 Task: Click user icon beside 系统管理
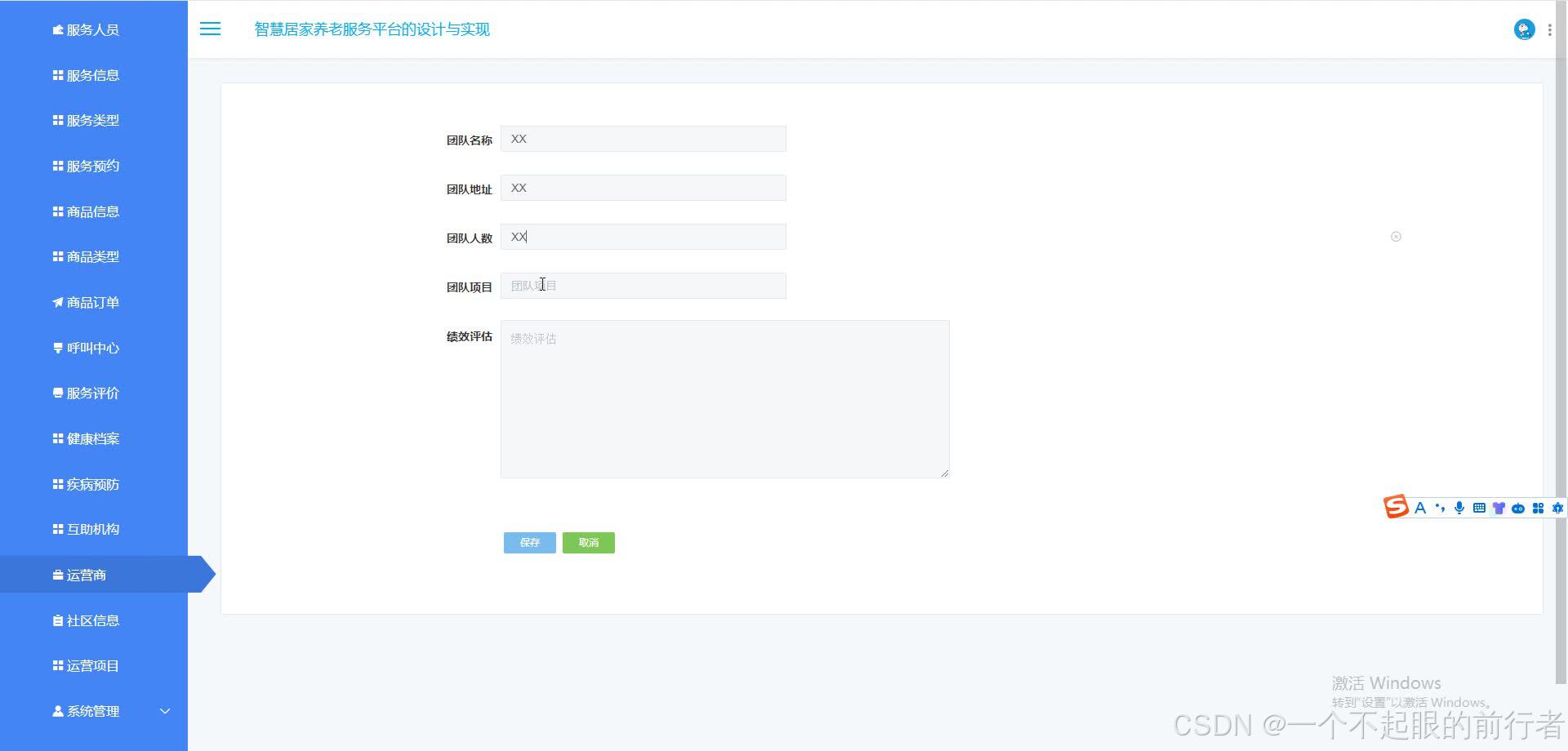pyautogui.click(x=58, y=711)
